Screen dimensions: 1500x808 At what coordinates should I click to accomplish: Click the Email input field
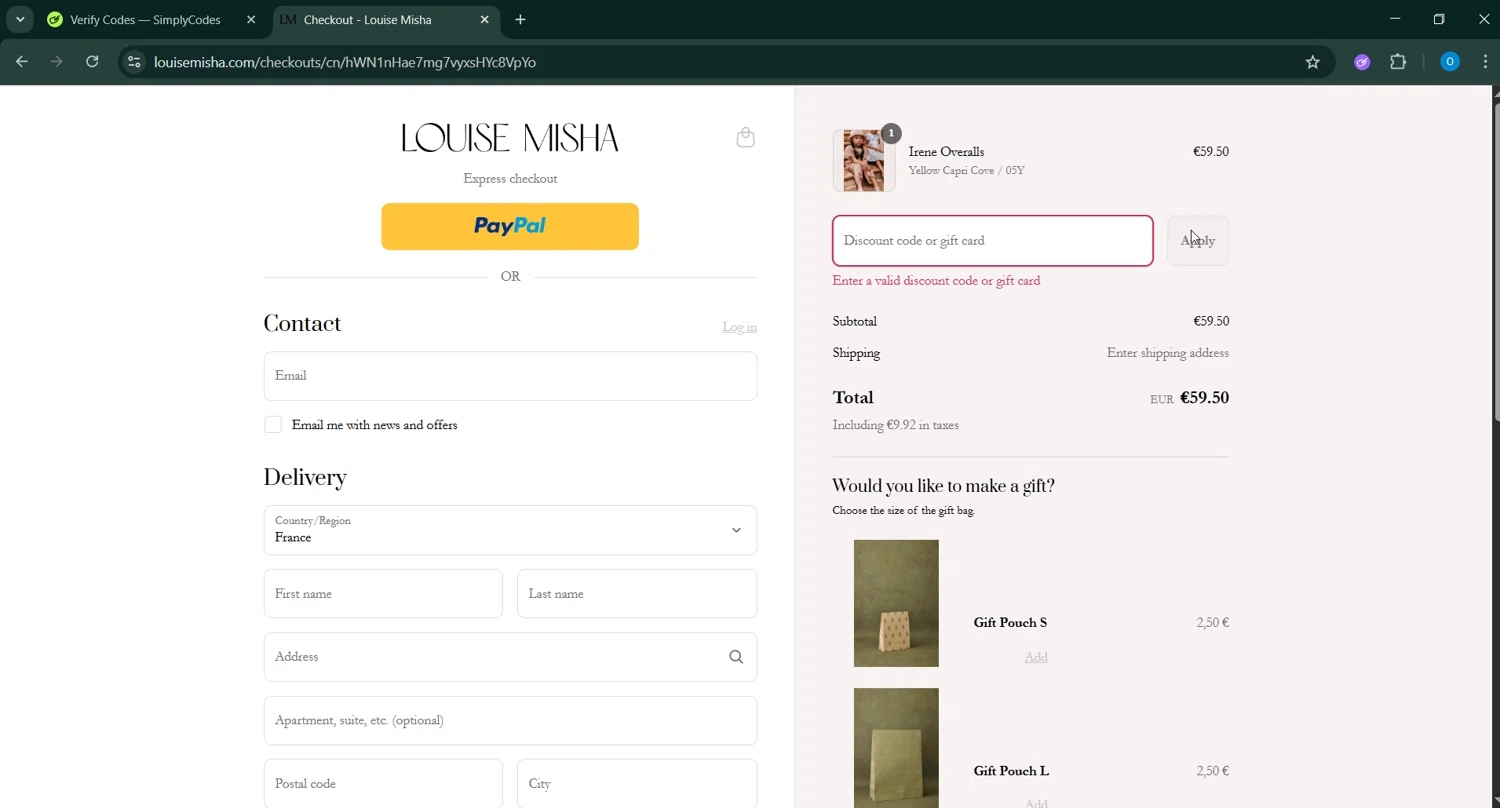[x=510, y=376]
